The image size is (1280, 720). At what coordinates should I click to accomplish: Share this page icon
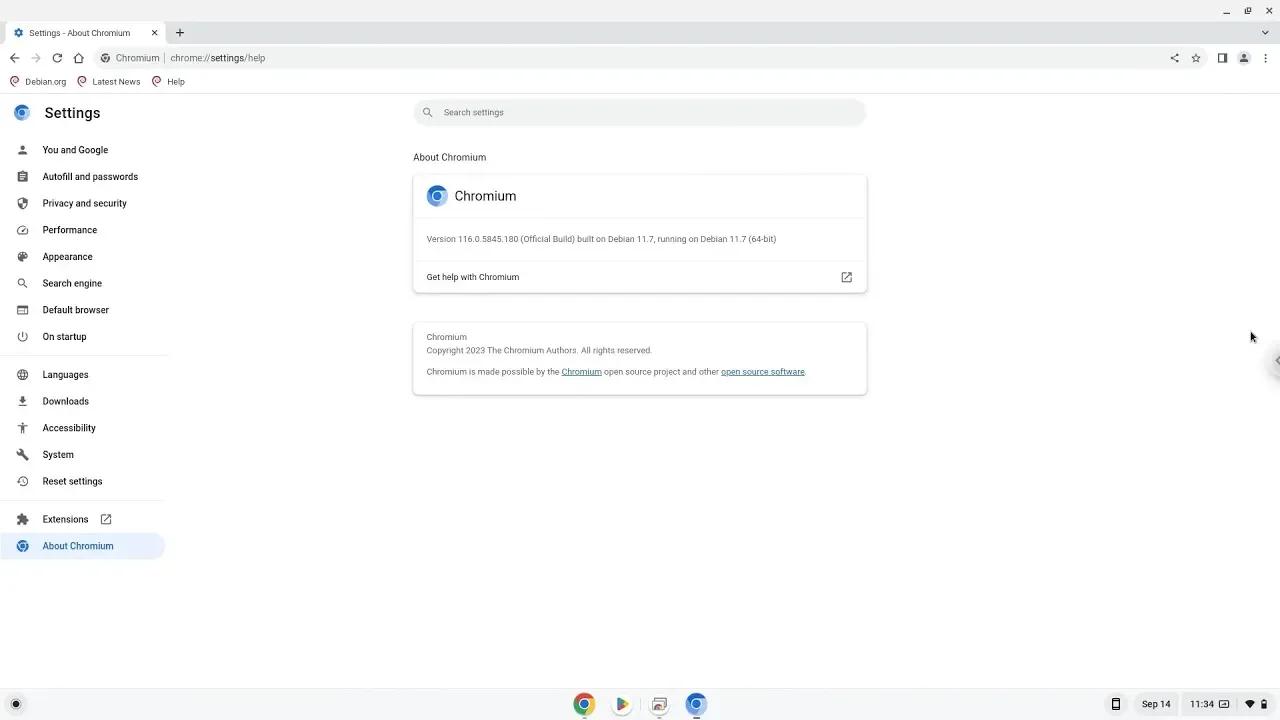click(1174, 58)
